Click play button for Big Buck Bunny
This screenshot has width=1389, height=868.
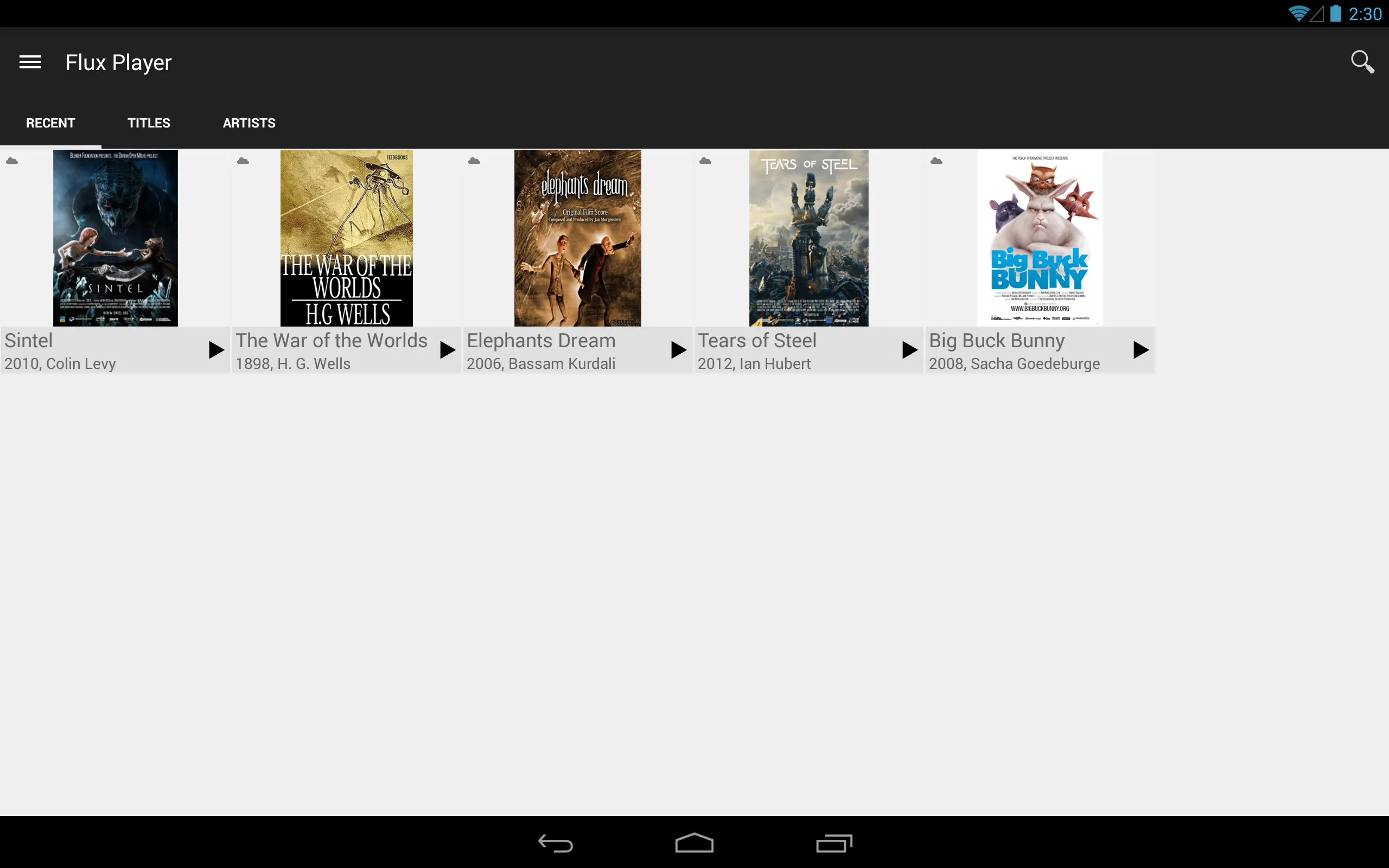click(x=1140, y=350)
